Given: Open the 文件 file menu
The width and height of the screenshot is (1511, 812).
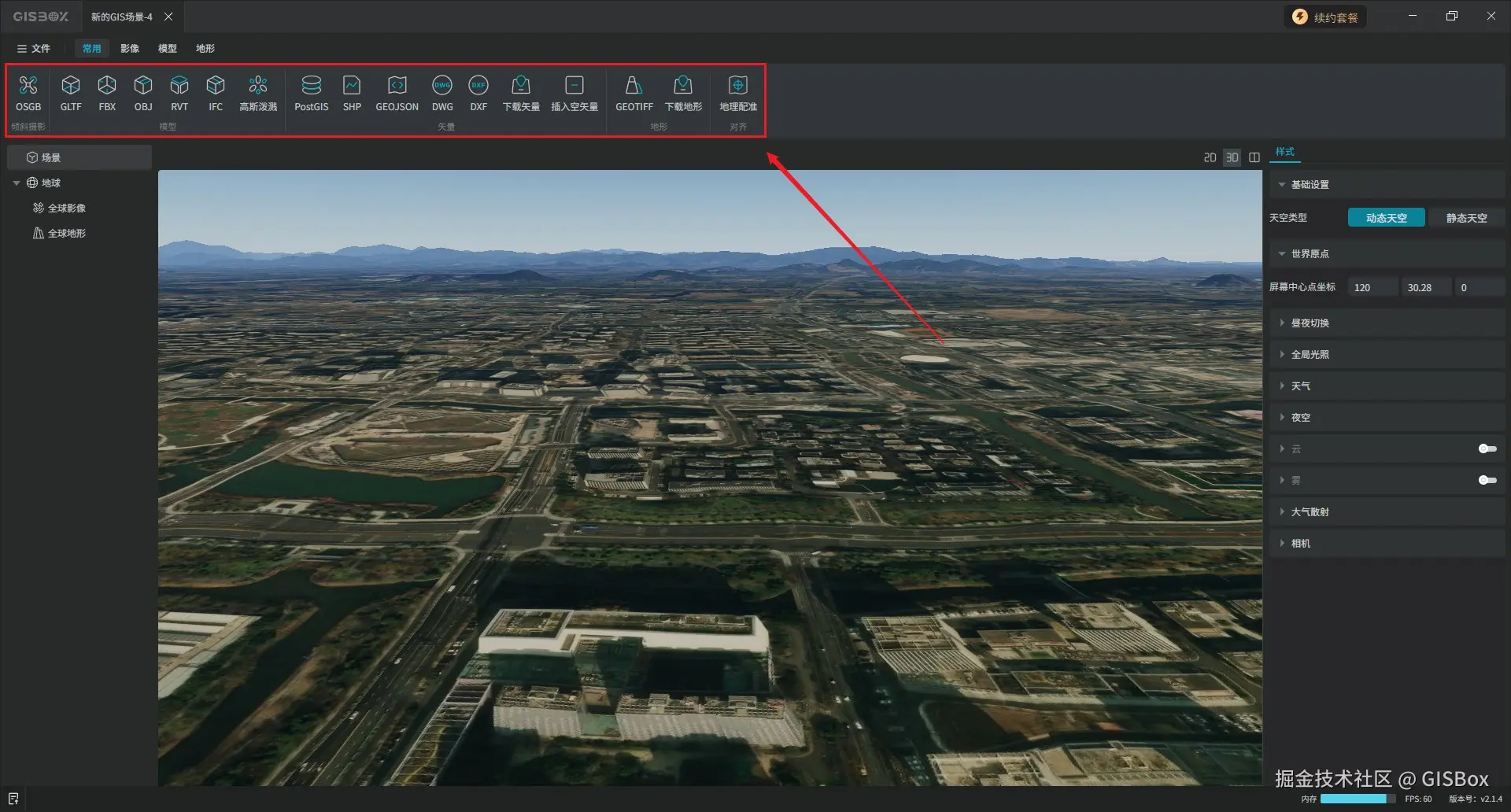Looking at the screenshot, I should (x=34, y=49).
